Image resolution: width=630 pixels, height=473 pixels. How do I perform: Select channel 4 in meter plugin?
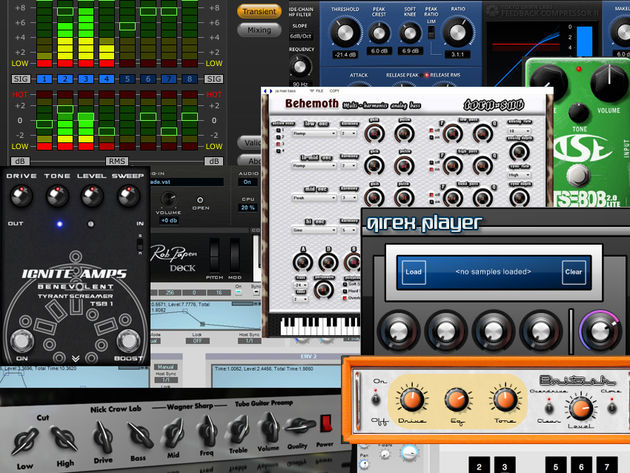[x=106, y=79]
